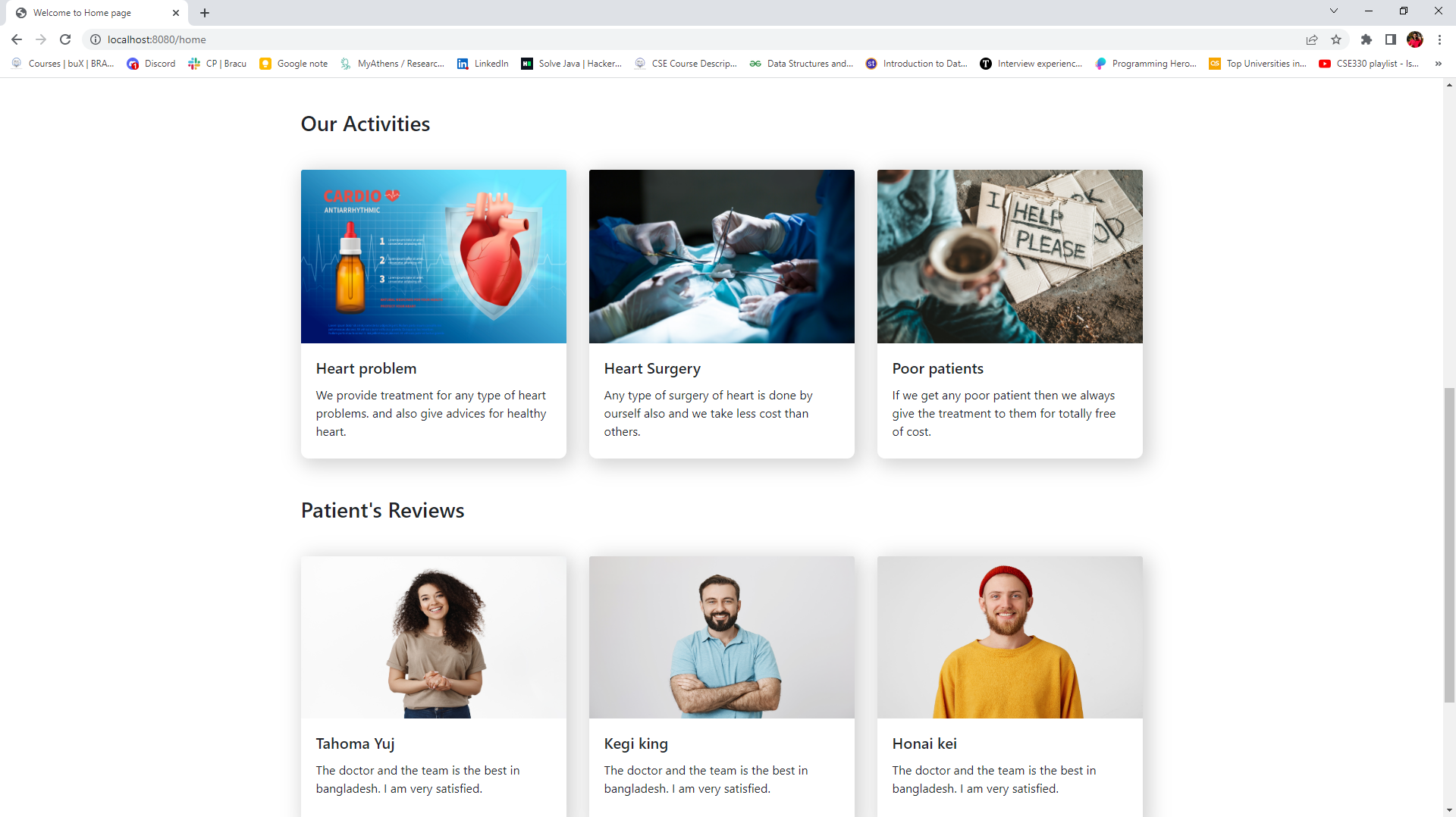Image resolution: width=1456 pixels, height=817 pixels.
Task: Open a new browser tab
Action: tap(205, 12)
